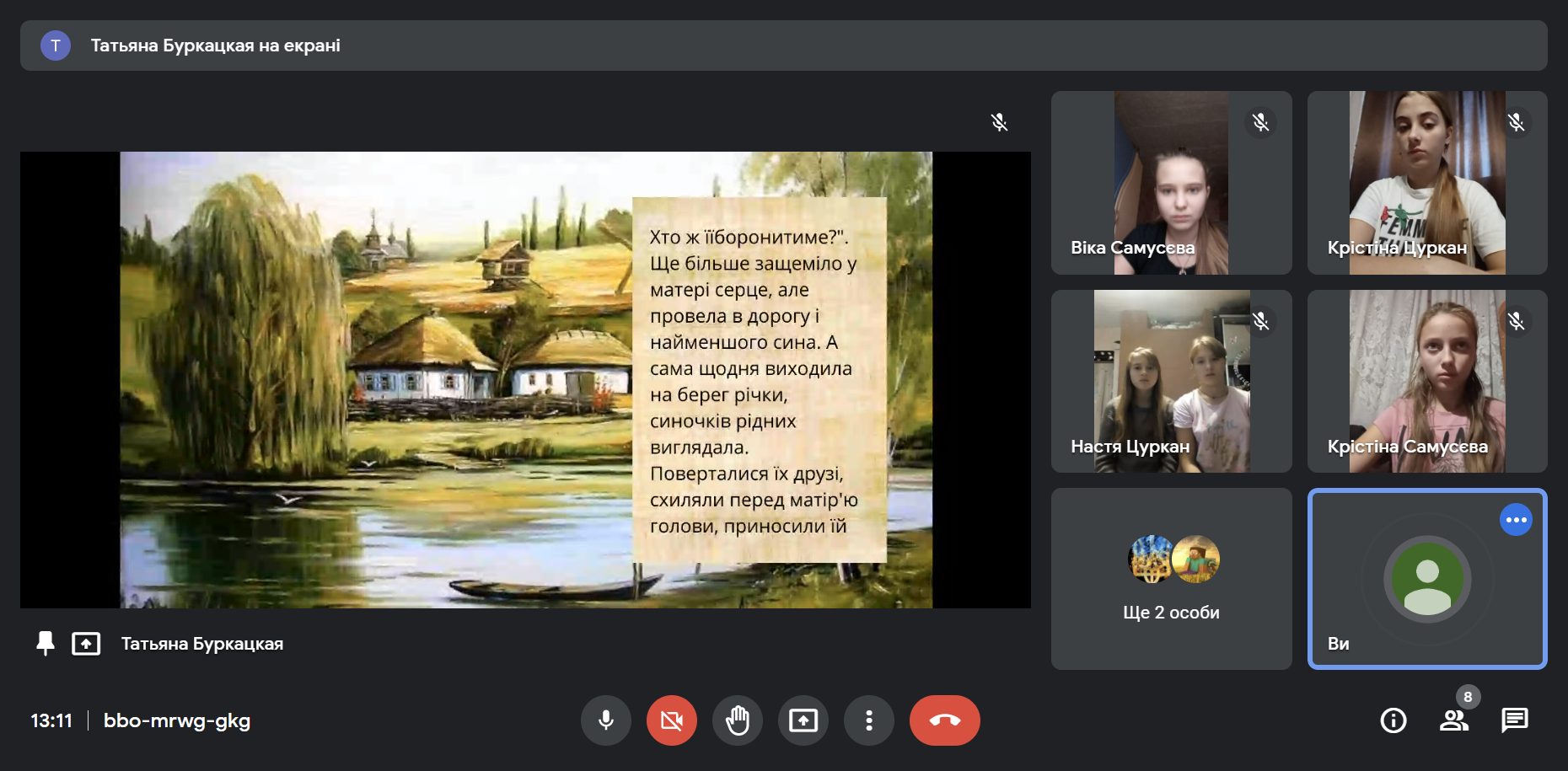Click the presentation icon beside Татьяна Буркацкая
1568x771 pixels.
click(x=86, y=644)
